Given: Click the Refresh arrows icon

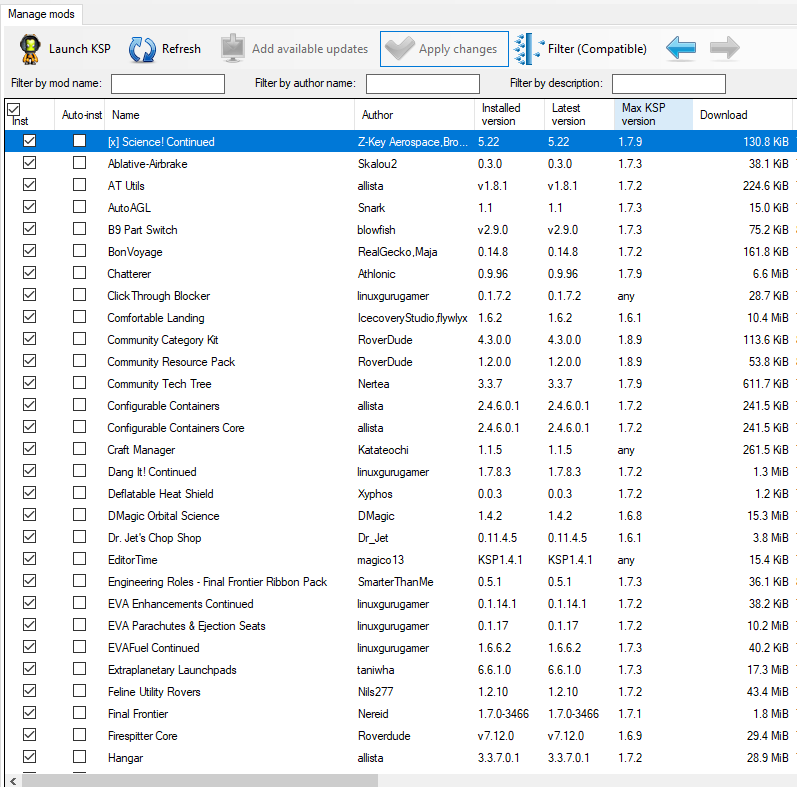Looking at the screenshot, I should (x=142, y=49).
